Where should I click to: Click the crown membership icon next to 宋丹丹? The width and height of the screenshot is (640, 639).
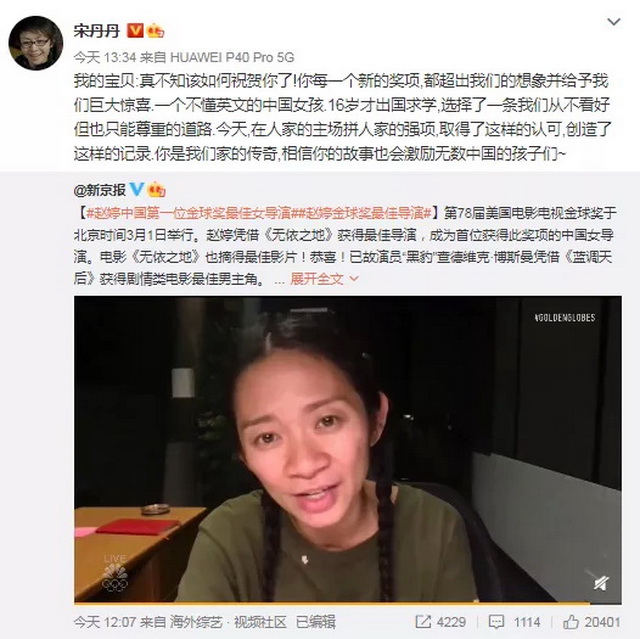[156, 31]
